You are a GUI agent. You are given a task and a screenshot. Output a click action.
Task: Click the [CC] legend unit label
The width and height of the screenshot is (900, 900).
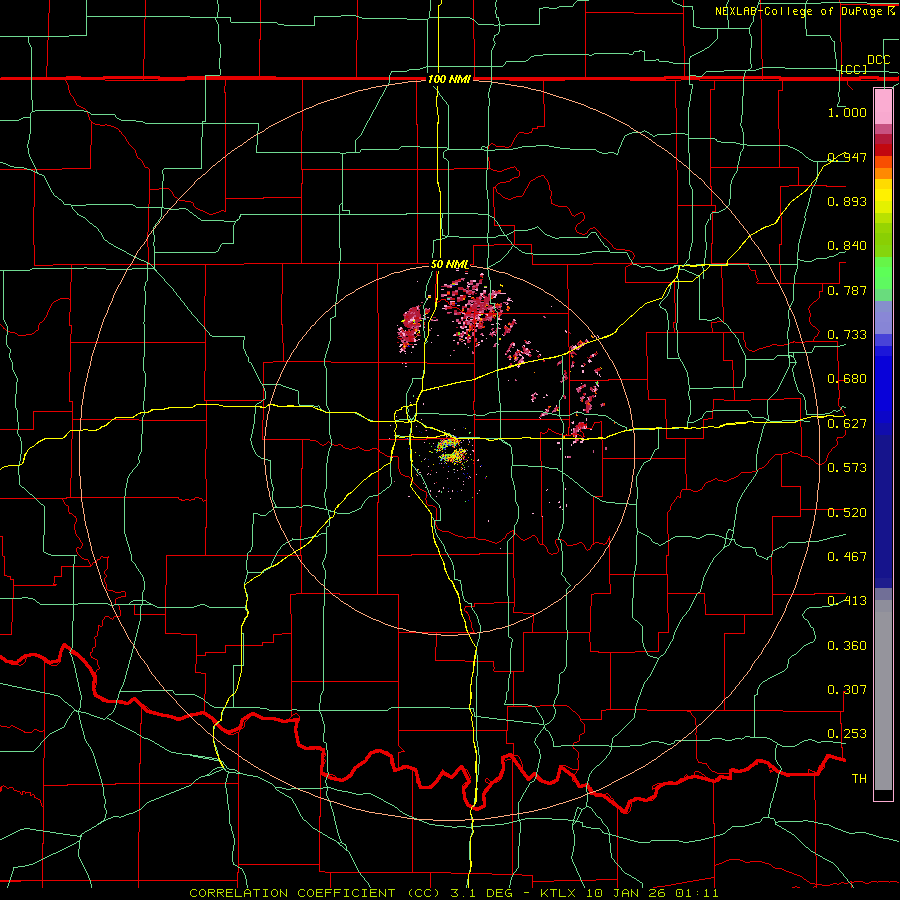coord(854,69)
